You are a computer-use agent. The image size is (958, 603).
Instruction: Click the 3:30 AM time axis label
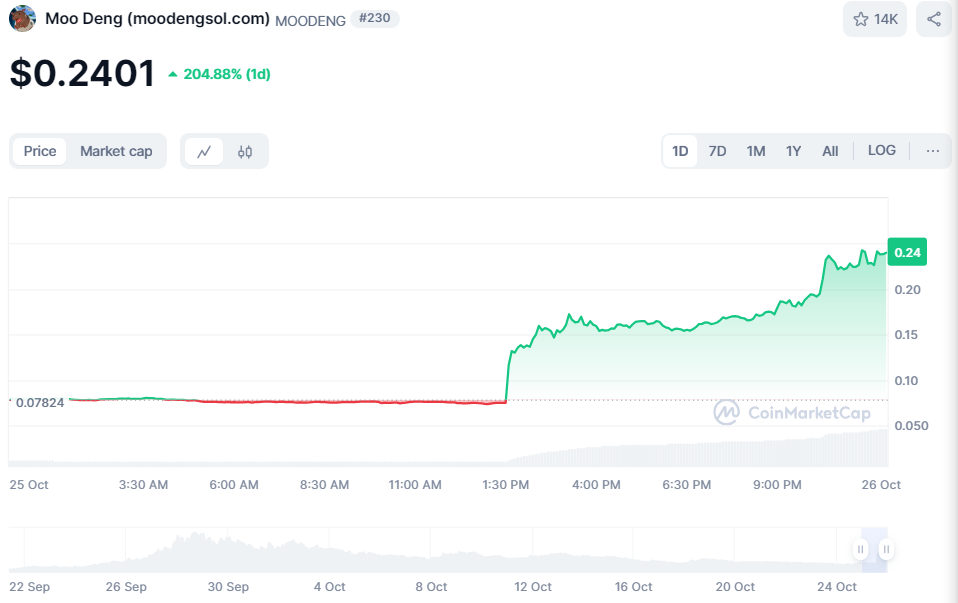pyautogui.click(x=143, y=484)
